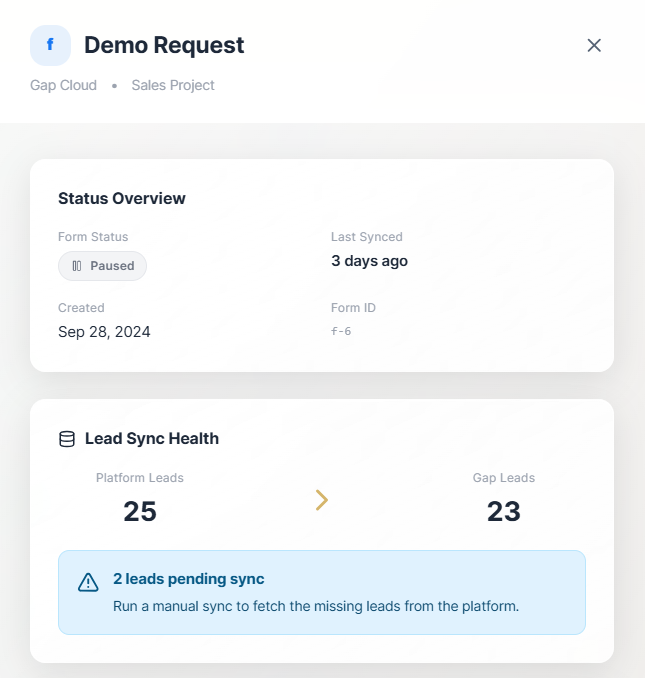Click the 'Form ID' label
Screen dimensions: 645x678
point(353,307)
